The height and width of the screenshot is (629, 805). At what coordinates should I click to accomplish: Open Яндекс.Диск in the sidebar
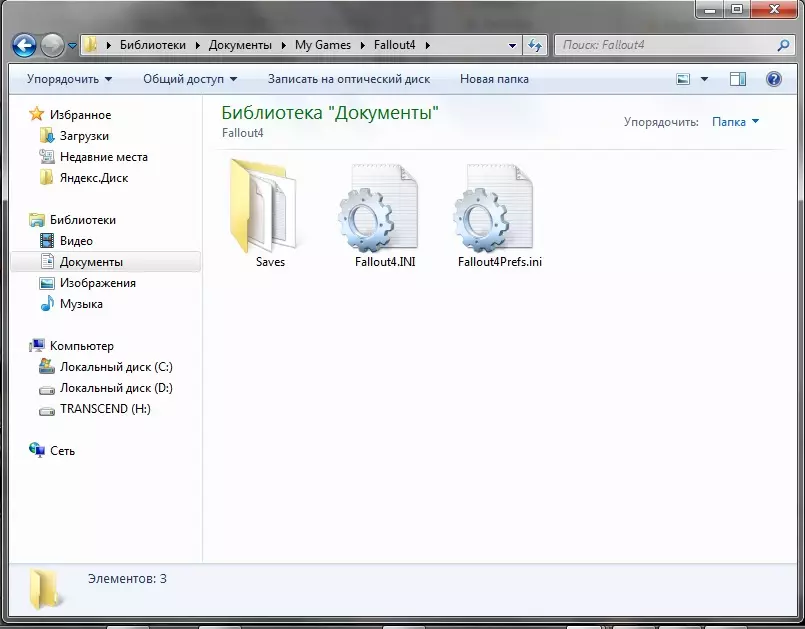[94, 178]
